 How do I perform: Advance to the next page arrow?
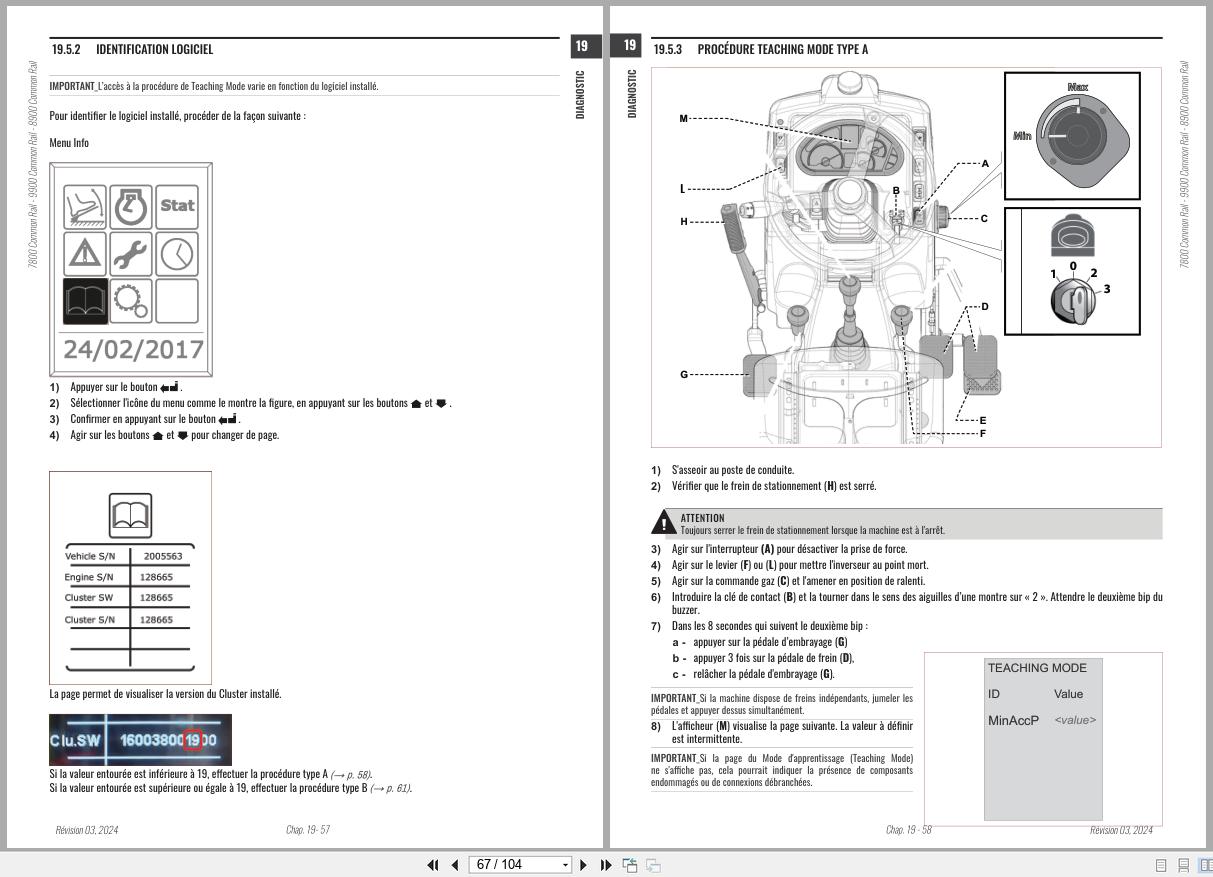585,864
